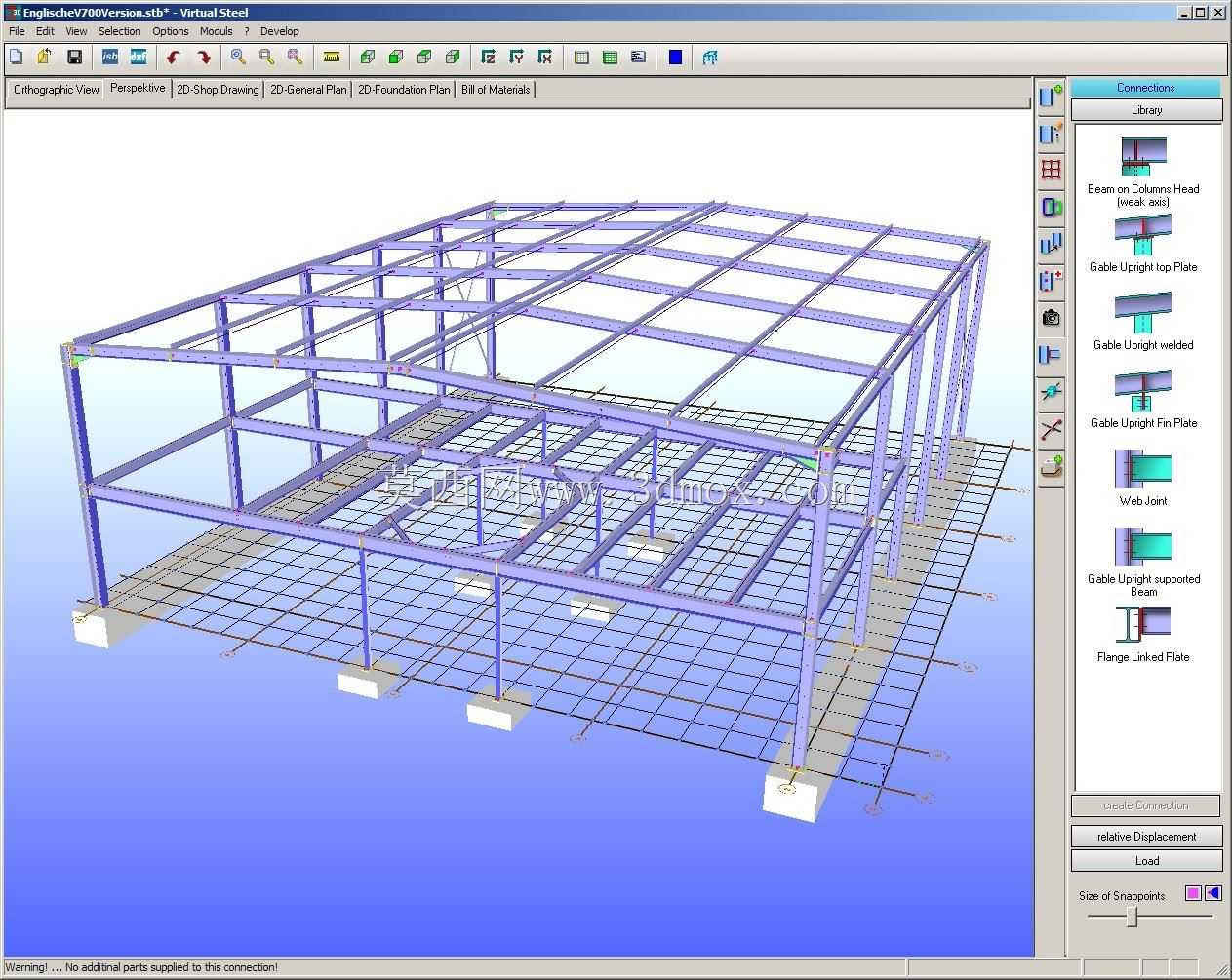Click the copy or move profile sidebar icon
This screenshot has height=980, width=1232.
pos(1051,244)
